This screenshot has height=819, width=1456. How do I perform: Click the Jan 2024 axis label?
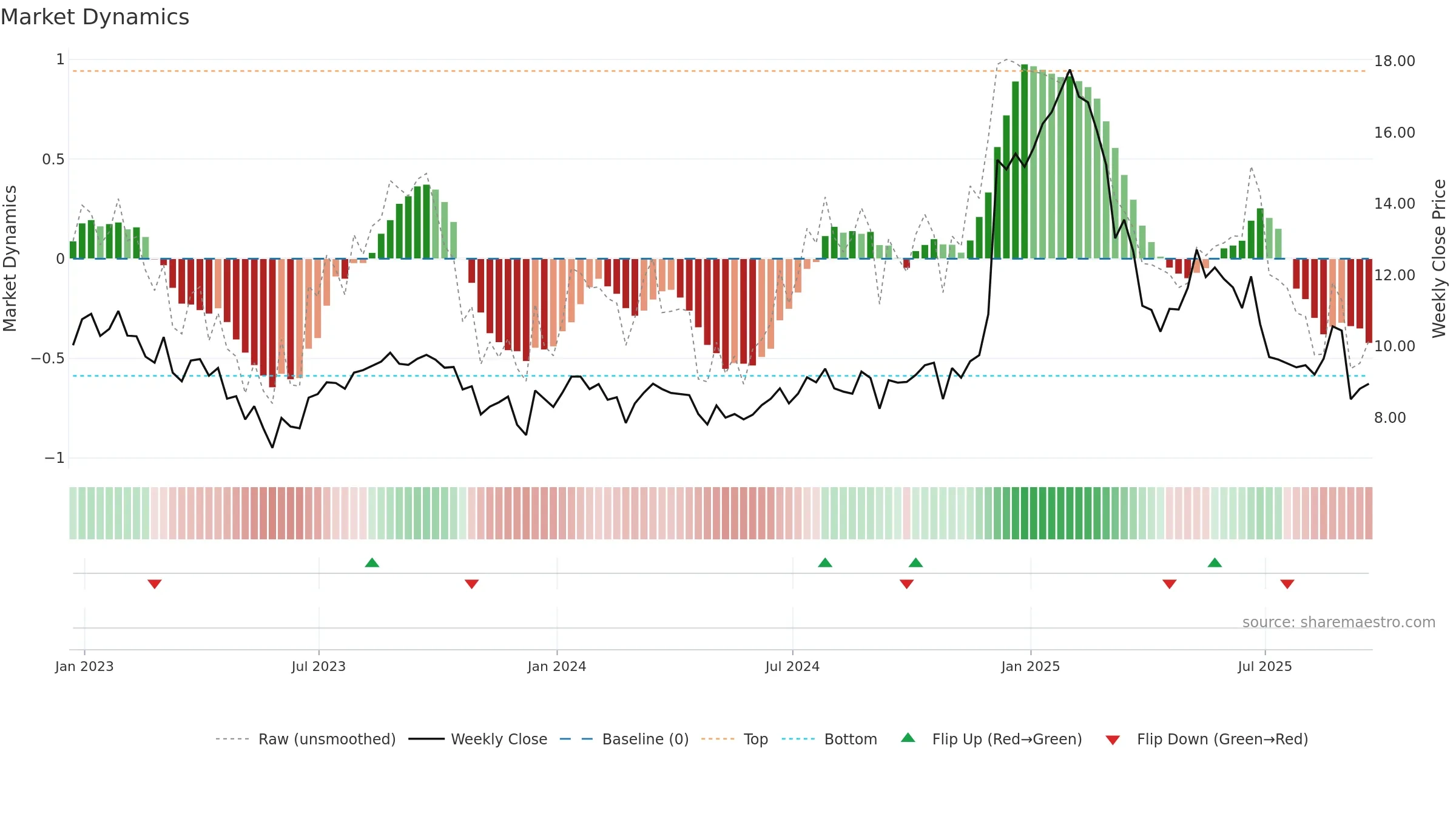click(557, 666)
